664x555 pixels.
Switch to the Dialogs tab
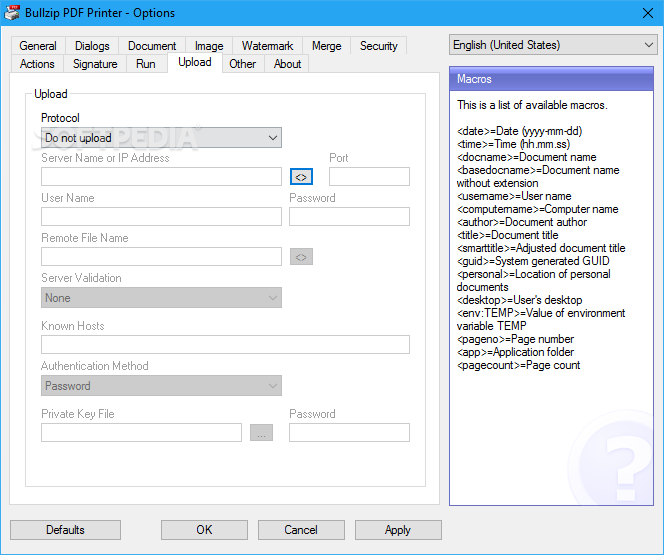[92, 46]
